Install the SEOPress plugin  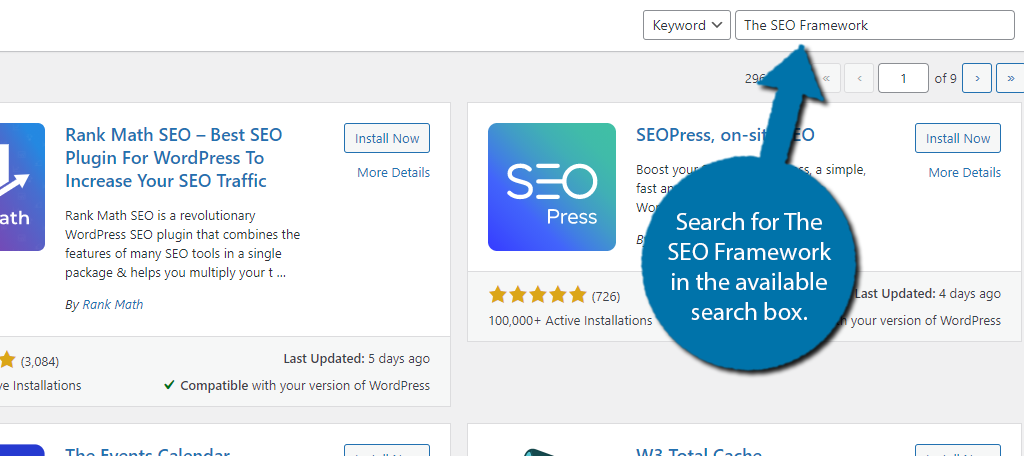coord(957,139)
